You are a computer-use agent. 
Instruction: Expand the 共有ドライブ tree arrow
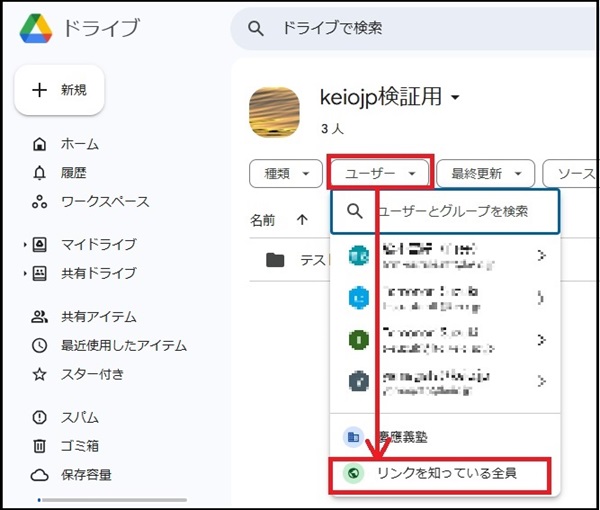[x=24, y=274]
